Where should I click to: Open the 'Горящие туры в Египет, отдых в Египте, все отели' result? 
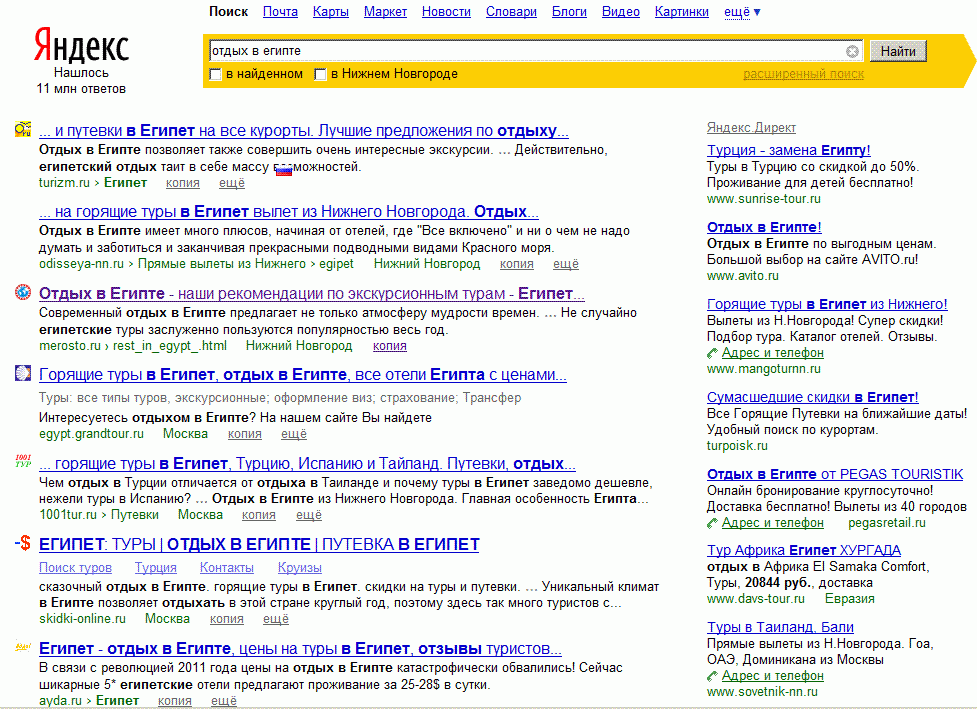[x=303, y=375]
